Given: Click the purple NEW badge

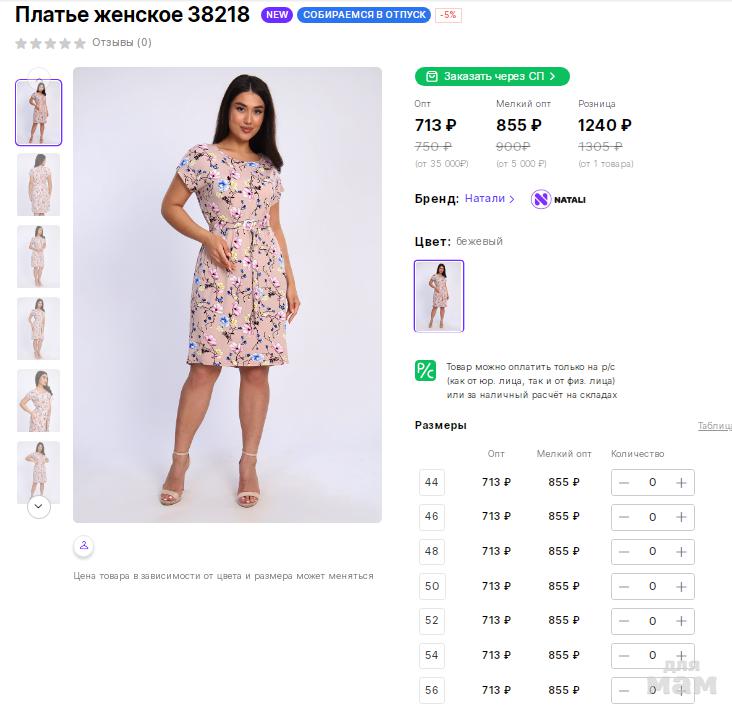Looking at the screenshot, I should (277, 15).
